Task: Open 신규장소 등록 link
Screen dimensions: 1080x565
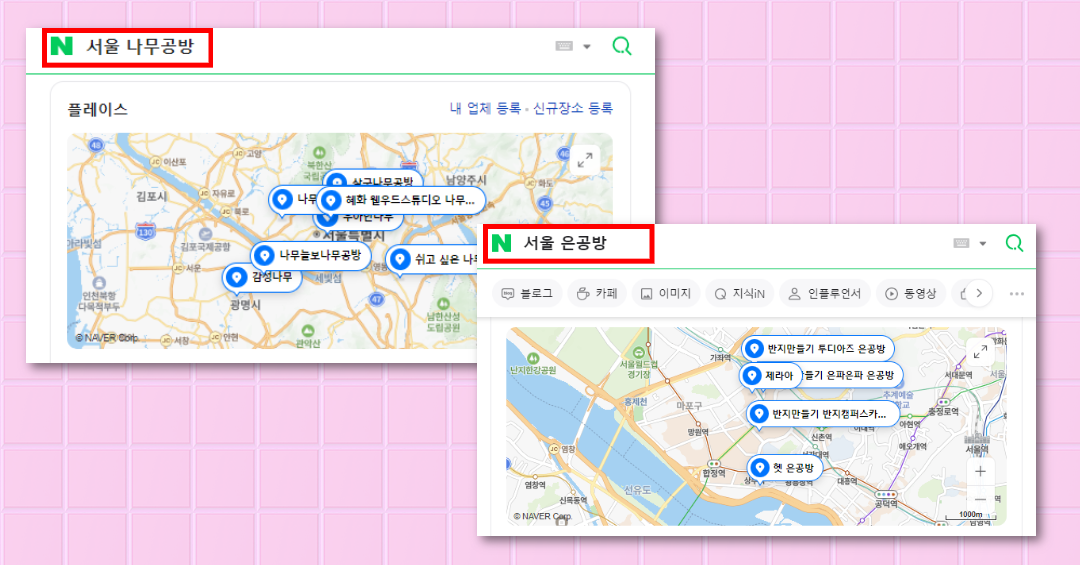Action: [572, 108]
